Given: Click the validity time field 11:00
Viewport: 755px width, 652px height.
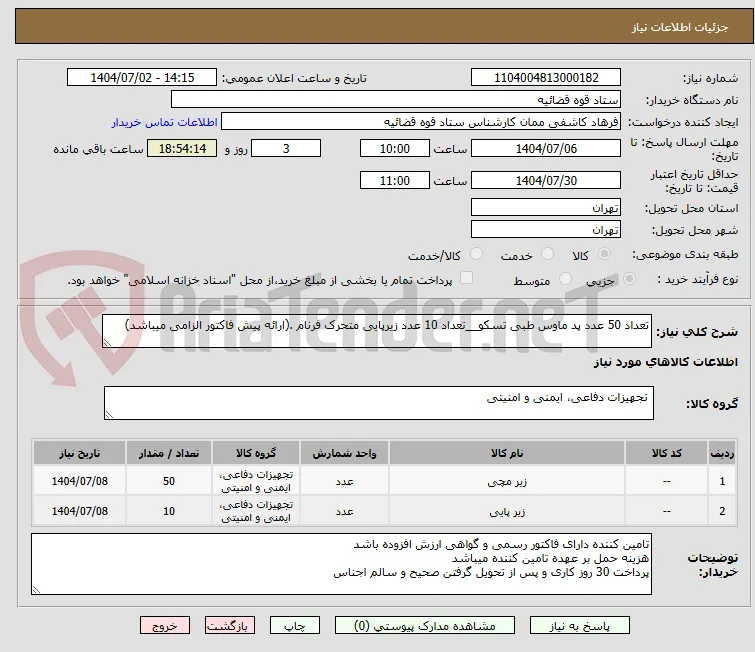Looking at the screenshot, I should point(395,180).
